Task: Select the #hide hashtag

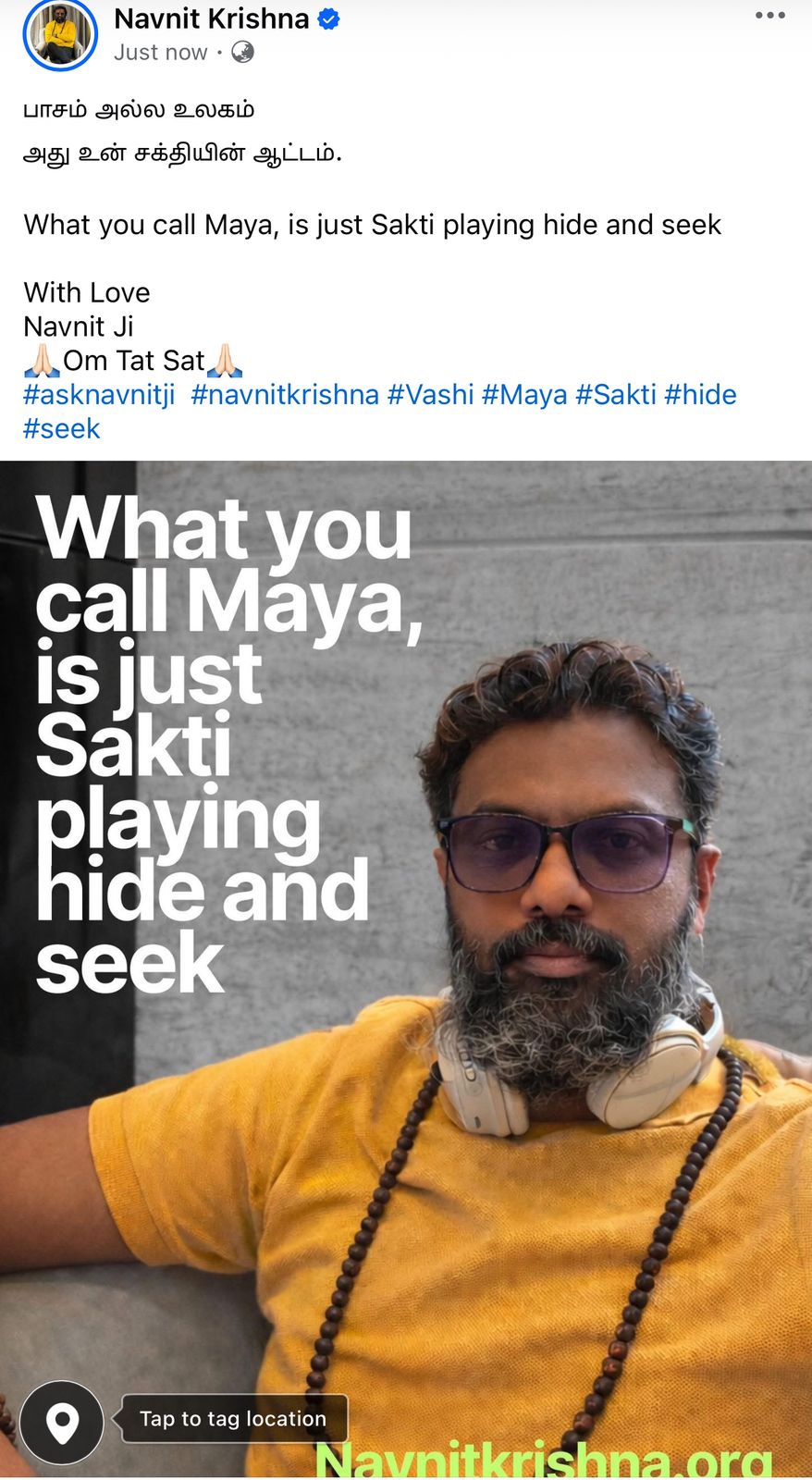Action: click(700, 395)
